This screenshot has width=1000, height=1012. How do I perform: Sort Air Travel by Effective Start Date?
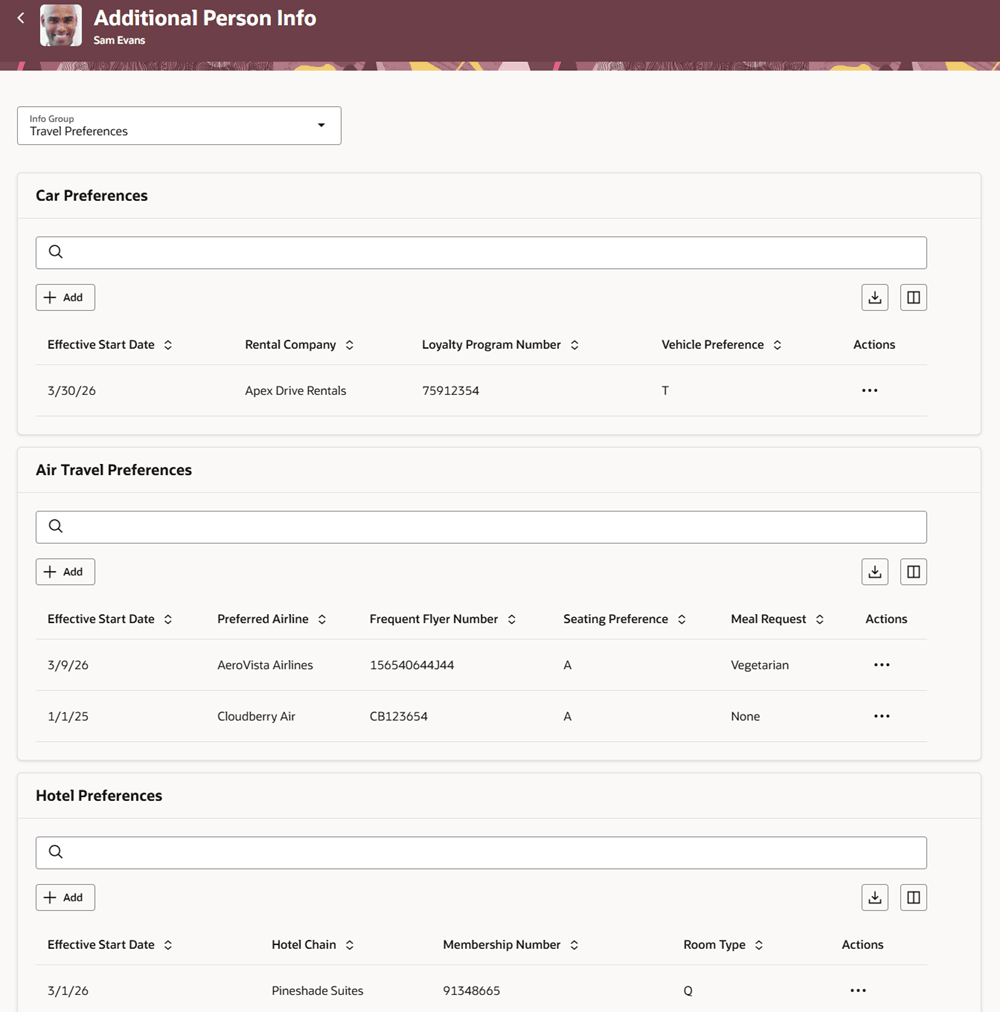pyautogui.click(x=168, y=620)
